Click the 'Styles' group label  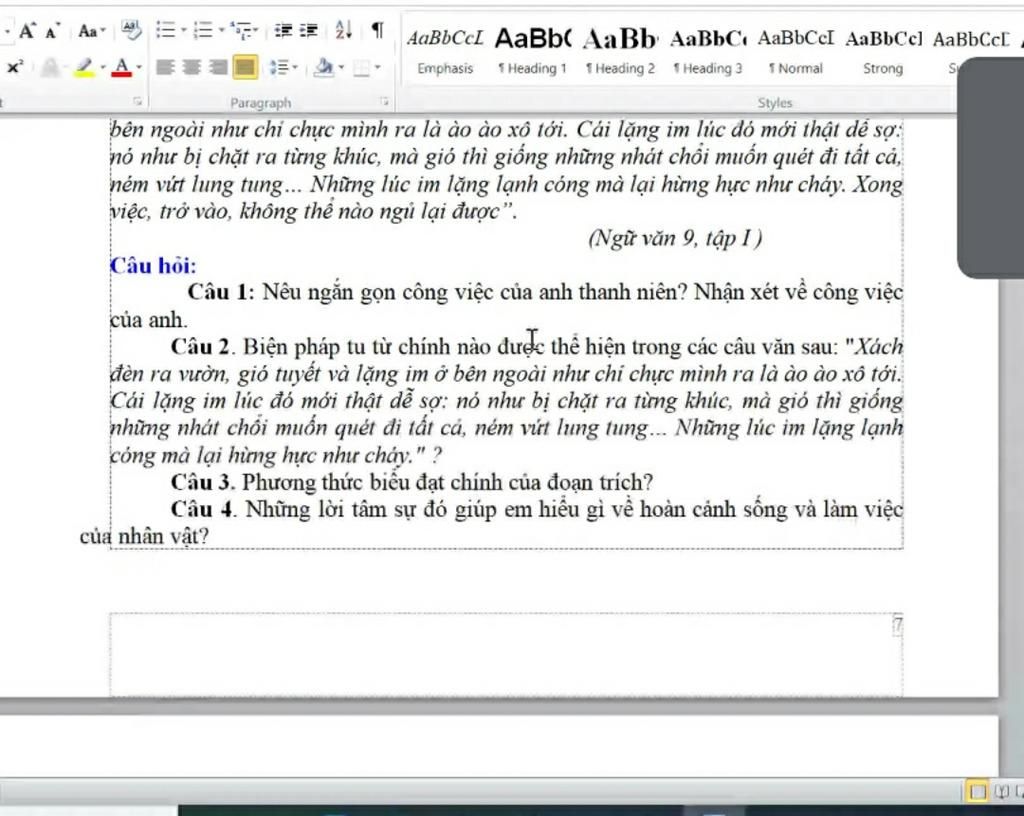coord(775,102)
